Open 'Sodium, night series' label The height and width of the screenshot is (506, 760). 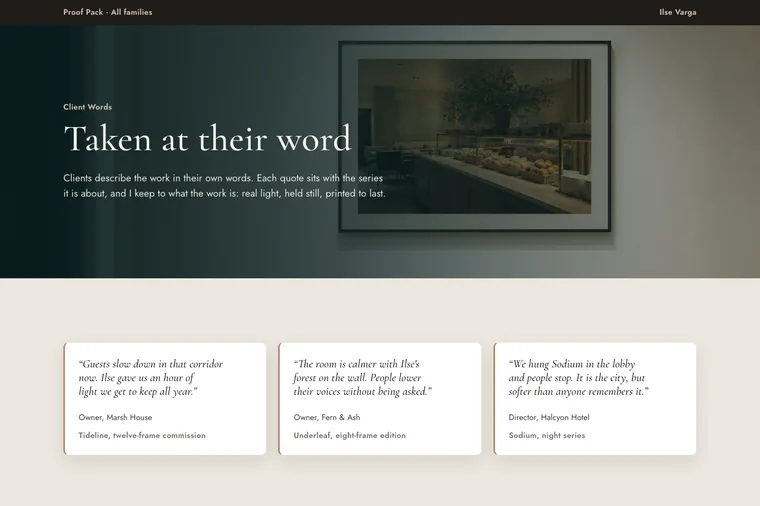click(x=547, y=435)
